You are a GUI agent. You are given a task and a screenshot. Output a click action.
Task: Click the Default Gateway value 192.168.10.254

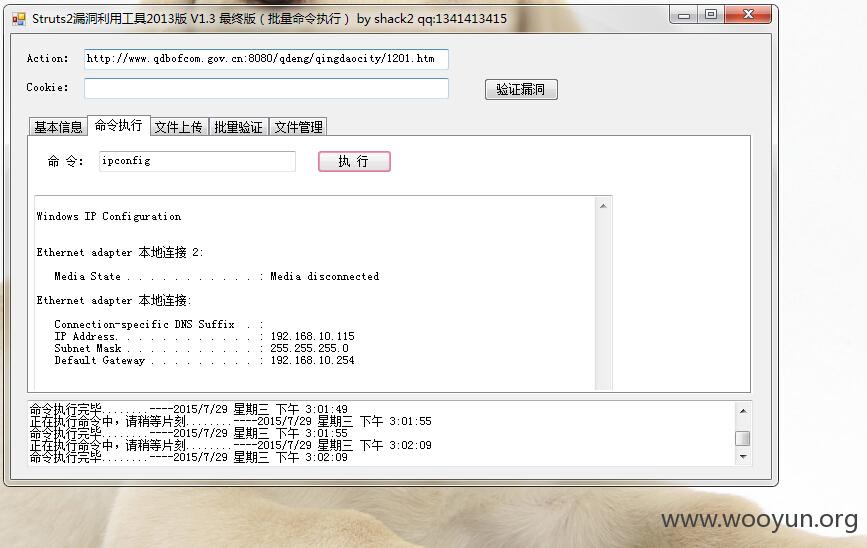coord(312,361)
